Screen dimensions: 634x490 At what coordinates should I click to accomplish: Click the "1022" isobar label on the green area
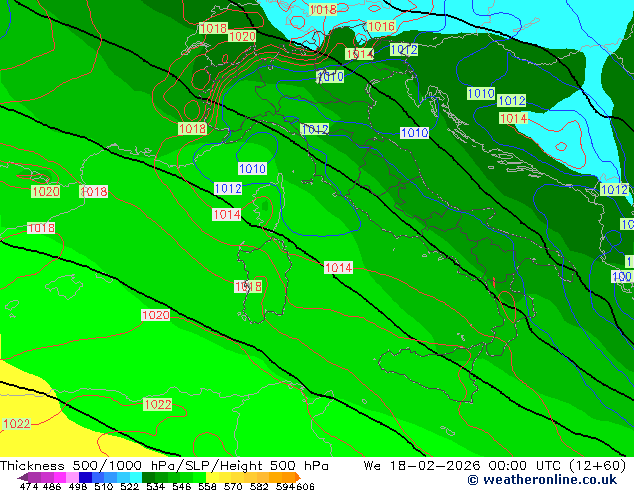[158, 404]
